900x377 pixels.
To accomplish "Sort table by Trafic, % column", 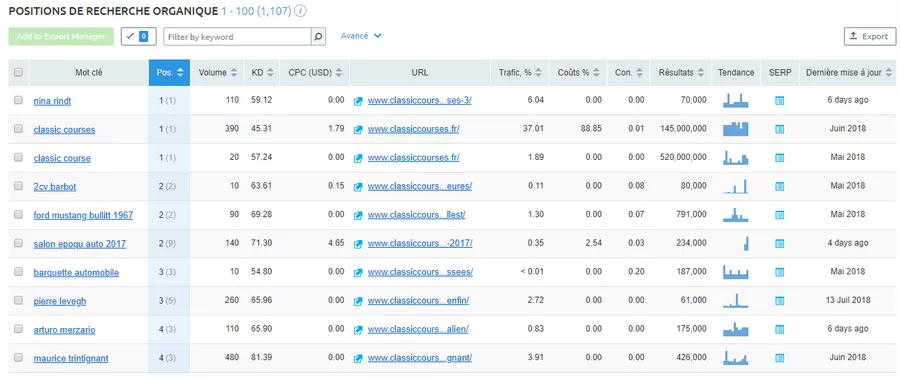I will tap(520, 73).
